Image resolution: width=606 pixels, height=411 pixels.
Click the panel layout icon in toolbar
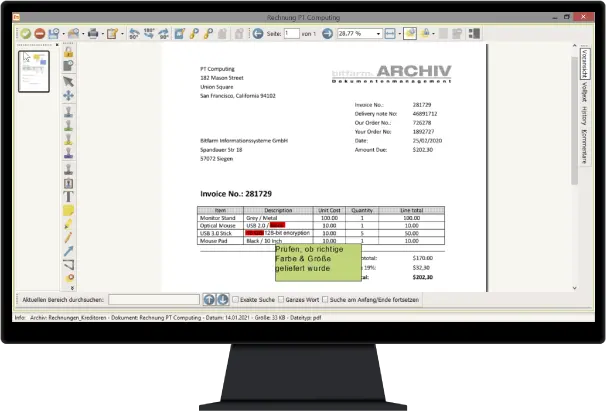coord(474,34)
